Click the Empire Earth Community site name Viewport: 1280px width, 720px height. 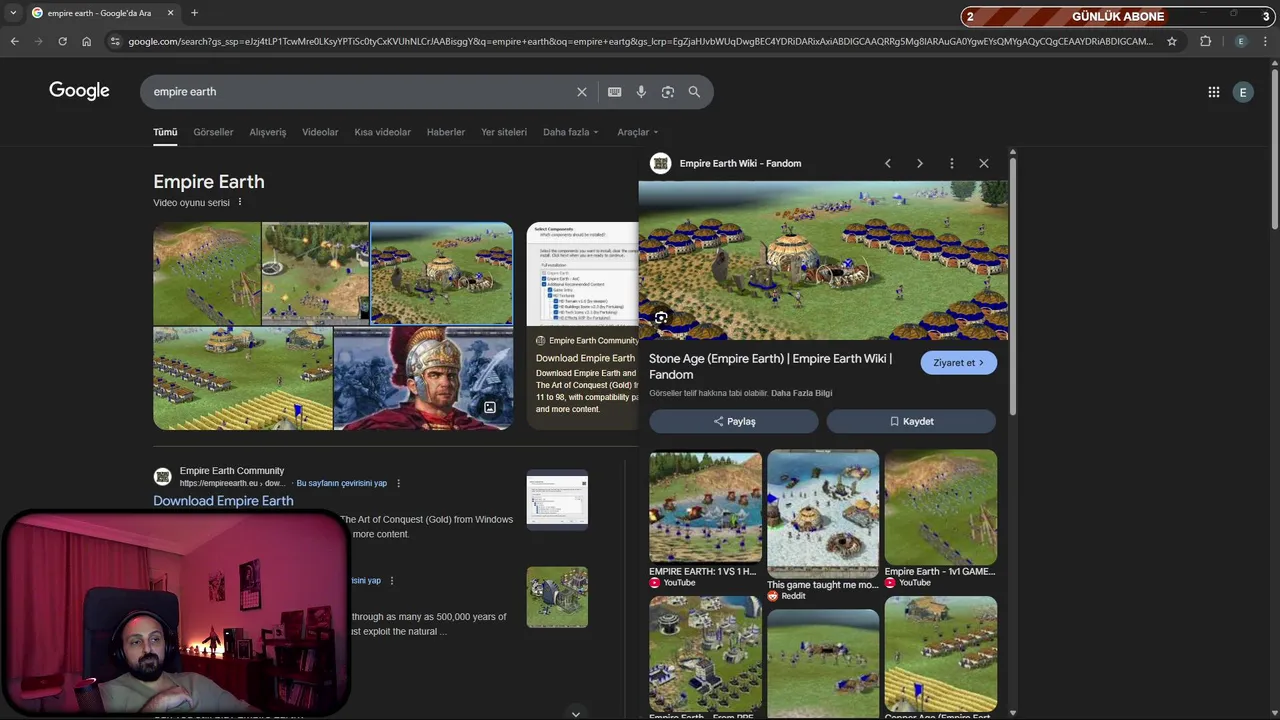click(232, 471)
